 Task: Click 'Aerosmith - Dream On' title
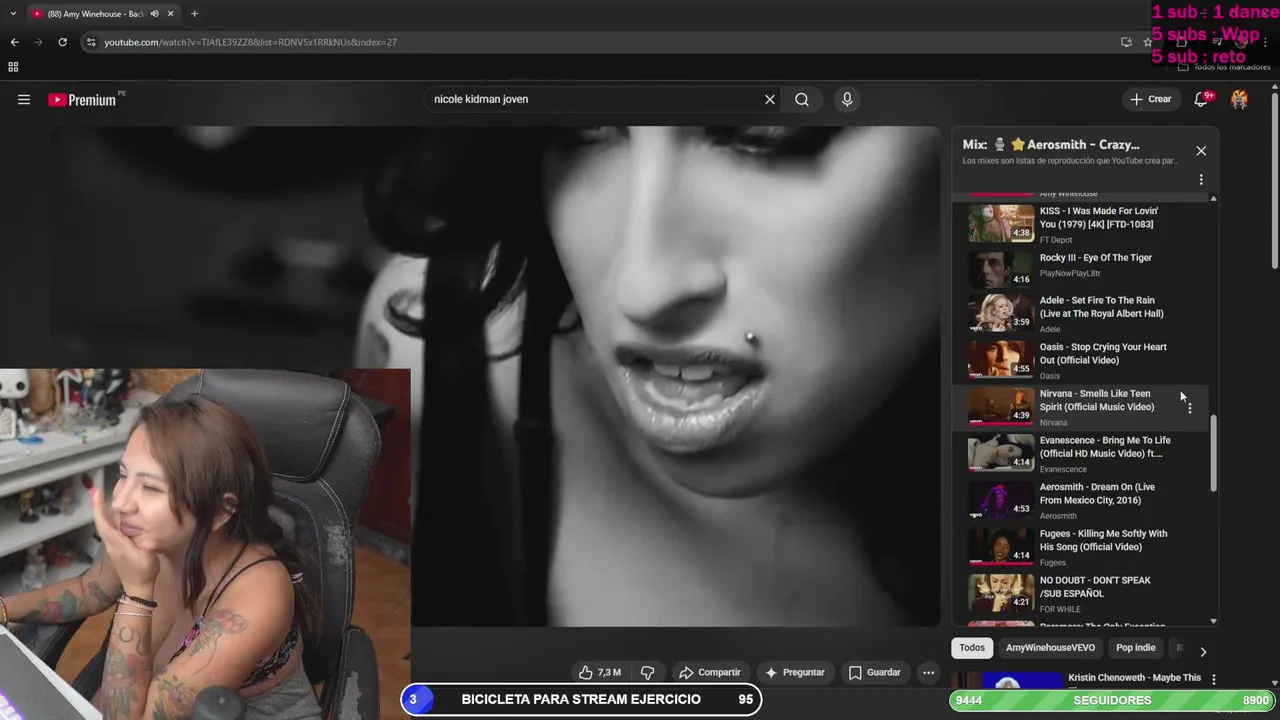(1096, 494)
